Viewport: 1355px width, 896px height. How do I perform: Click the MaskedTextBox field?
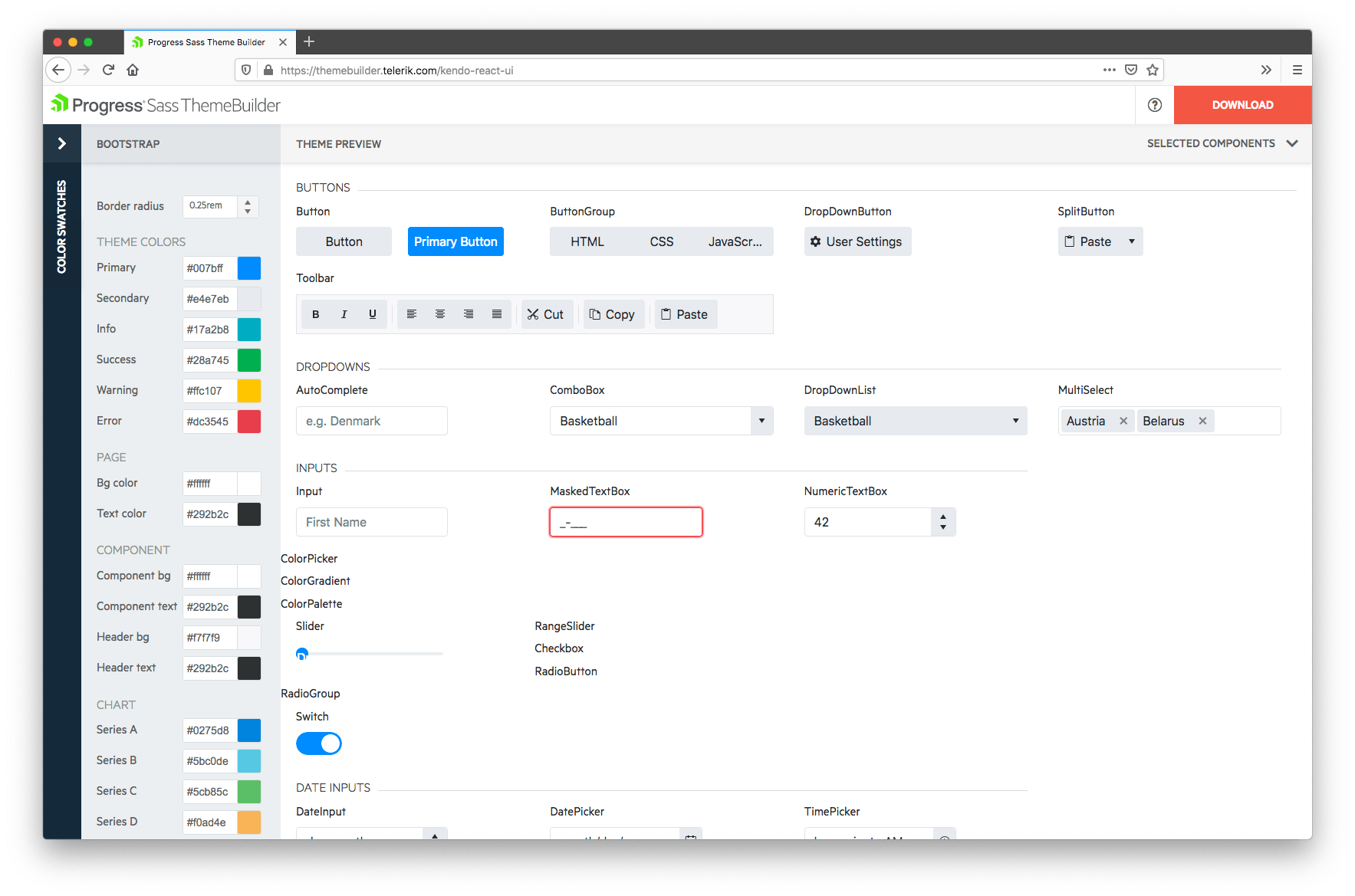click(626, 522)
